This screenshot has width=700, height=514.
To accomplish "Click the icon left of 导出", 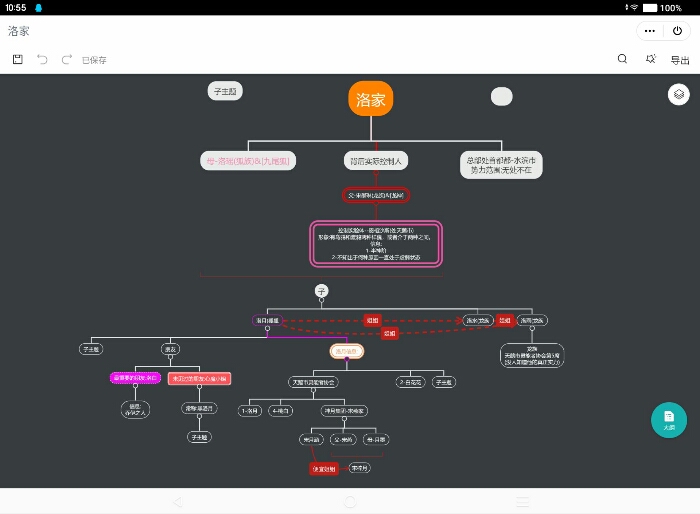I will click(x=651, y=59).
